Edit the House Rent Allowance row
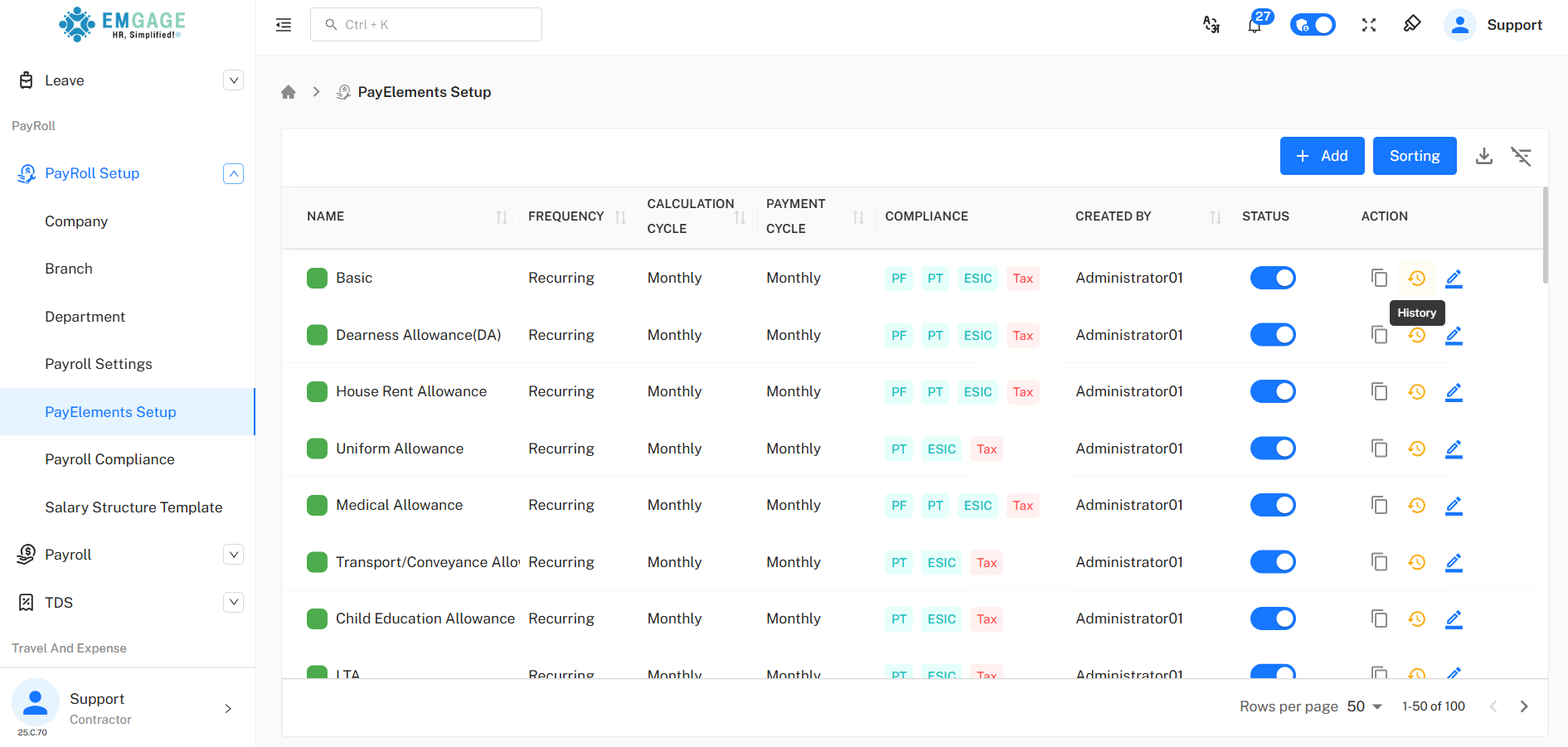This screenshot has height=747, width=1568. point(1453,392)
